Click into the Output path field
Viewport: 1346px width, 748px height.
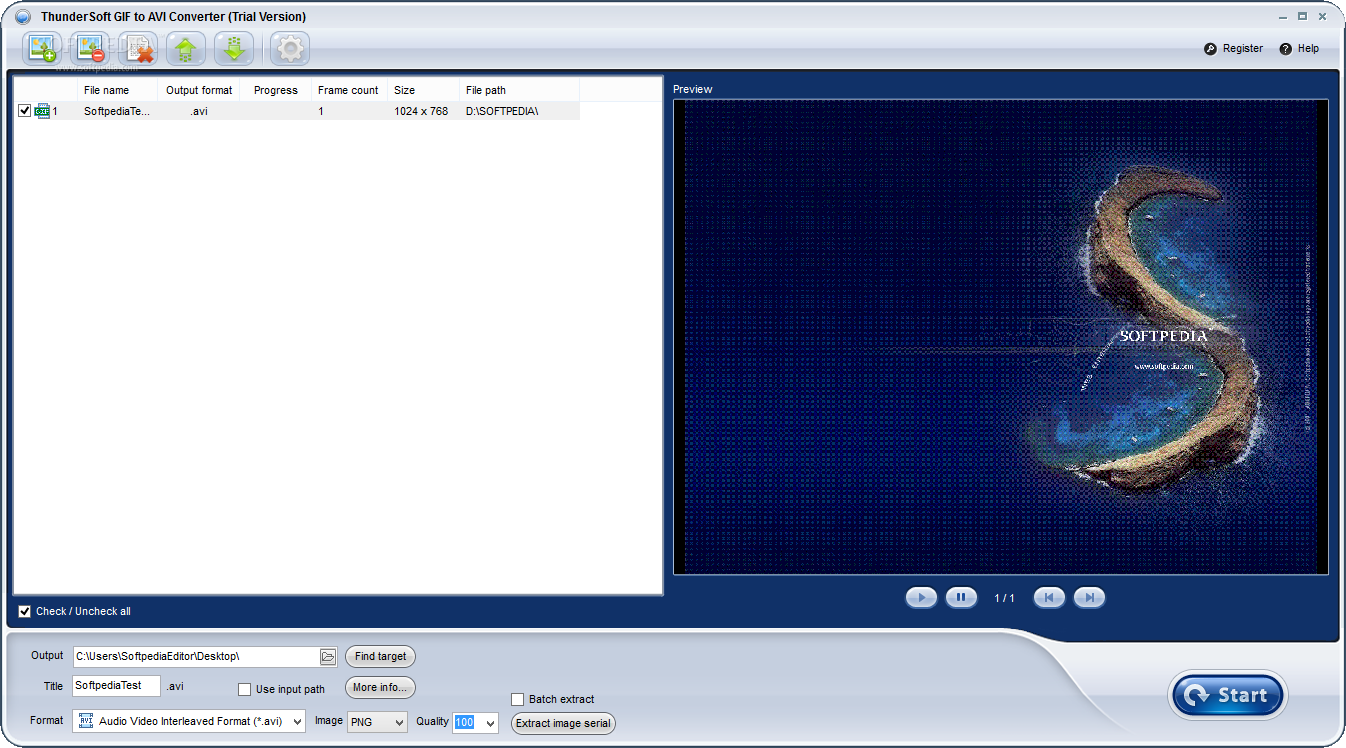tap(196, 657)
